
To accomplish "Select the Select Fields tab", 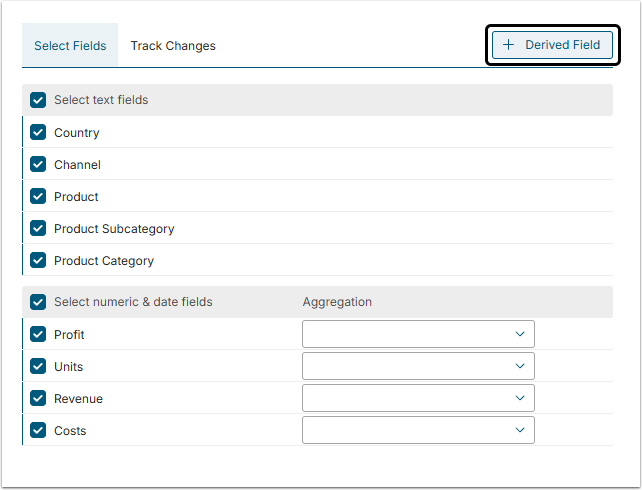I will (70, 46).
